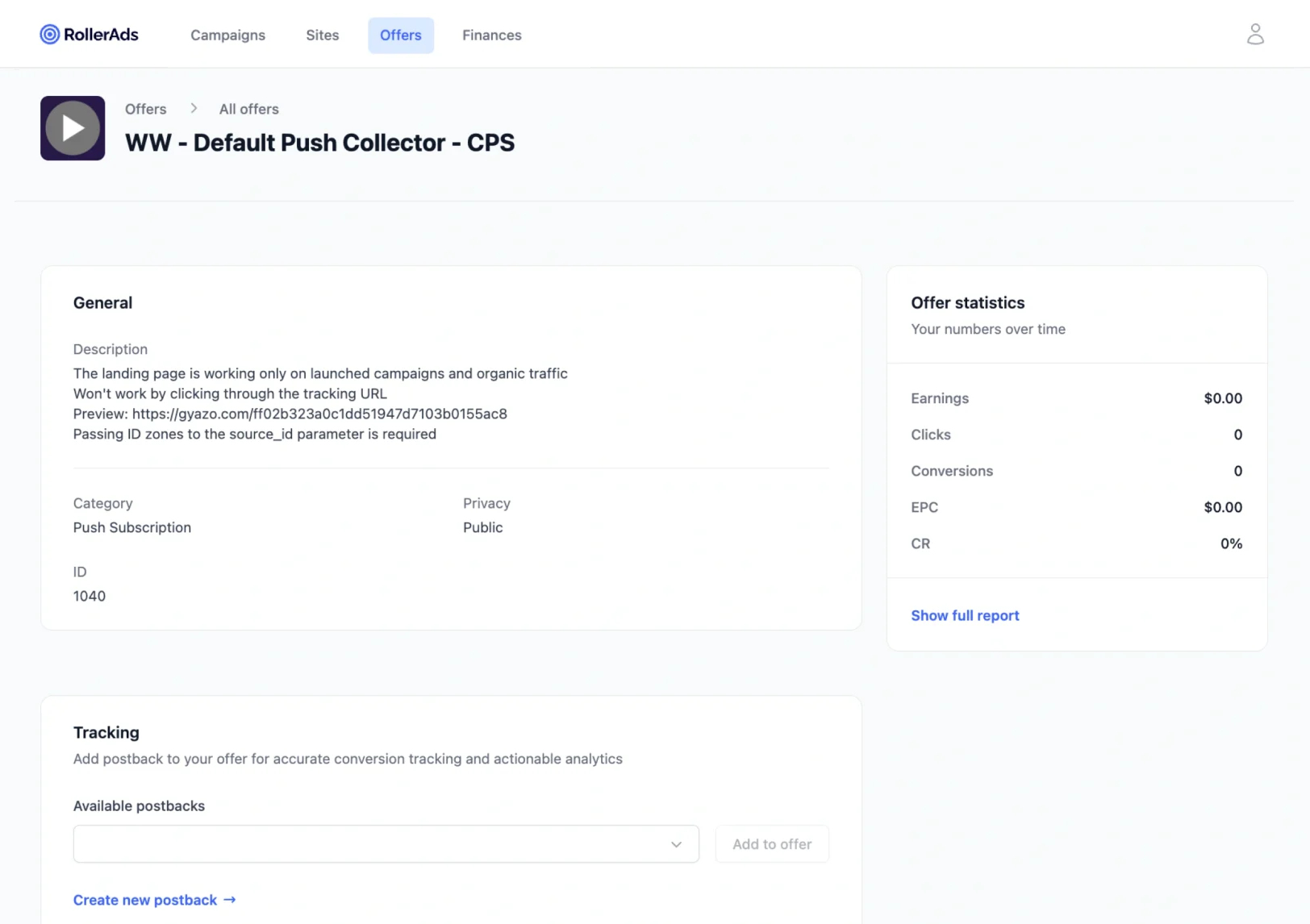The image size is (1310, 924).
Task: Click the gyazo preview URL text
Action: pos(319,414)
